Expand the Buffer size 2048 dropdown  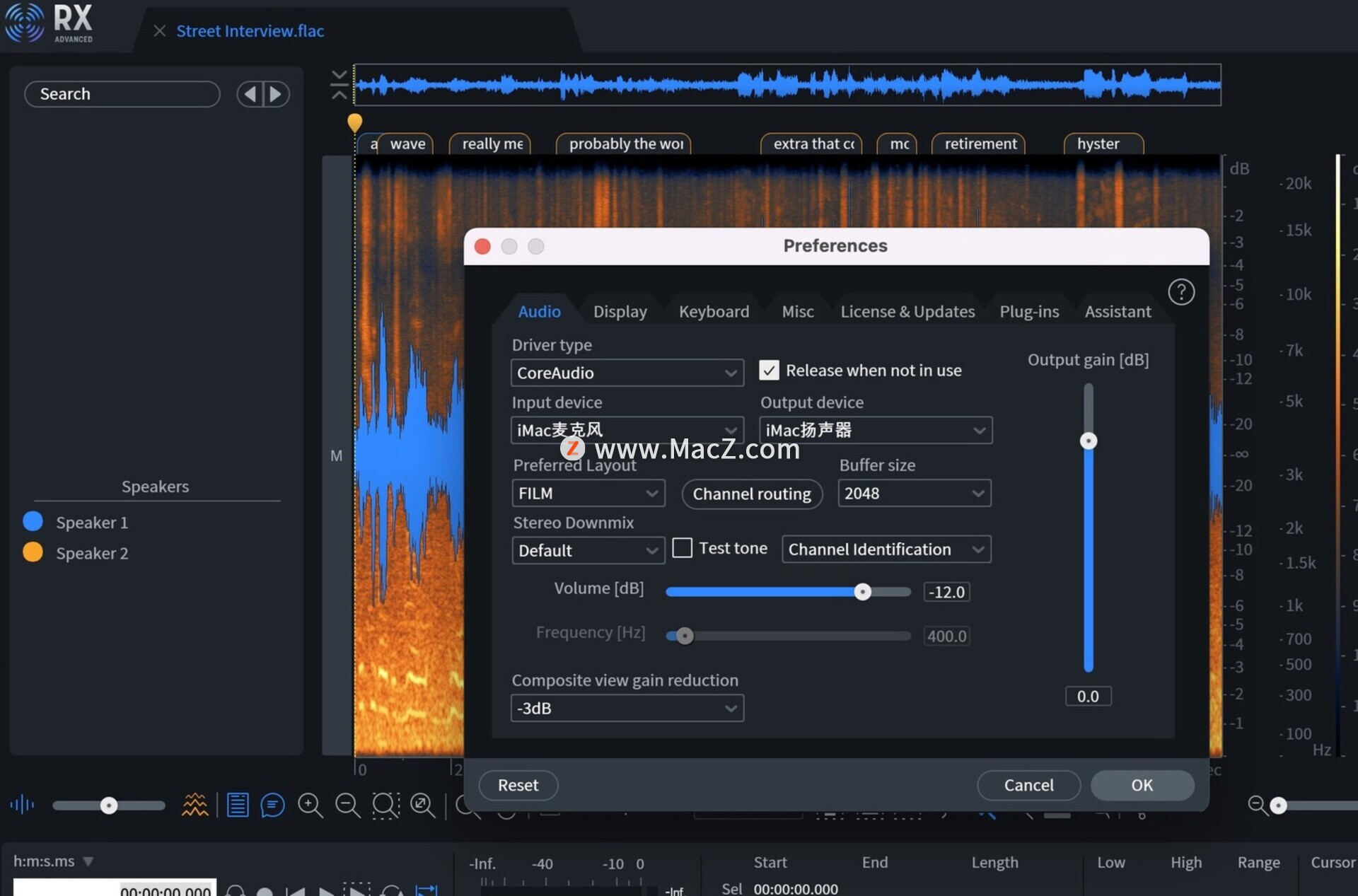coord(914,493)
